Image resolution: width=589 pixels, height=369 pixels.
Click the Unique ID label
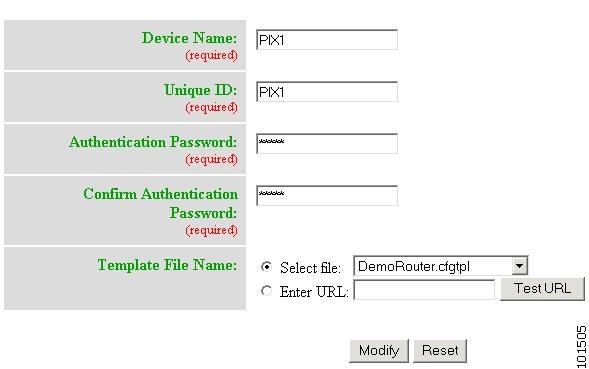[x=201, y=90]
